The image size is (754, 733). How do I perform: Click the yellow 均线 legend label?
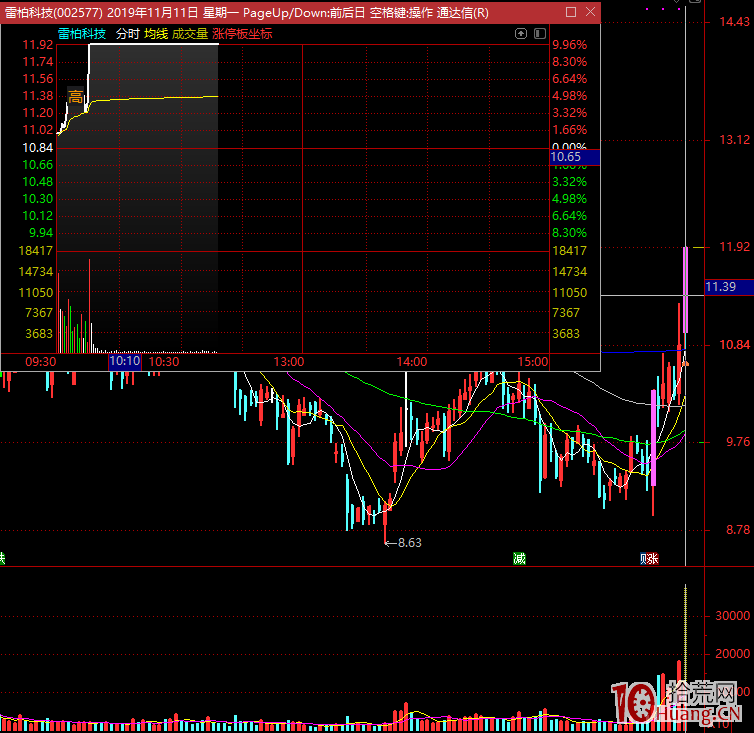(156, 34)
